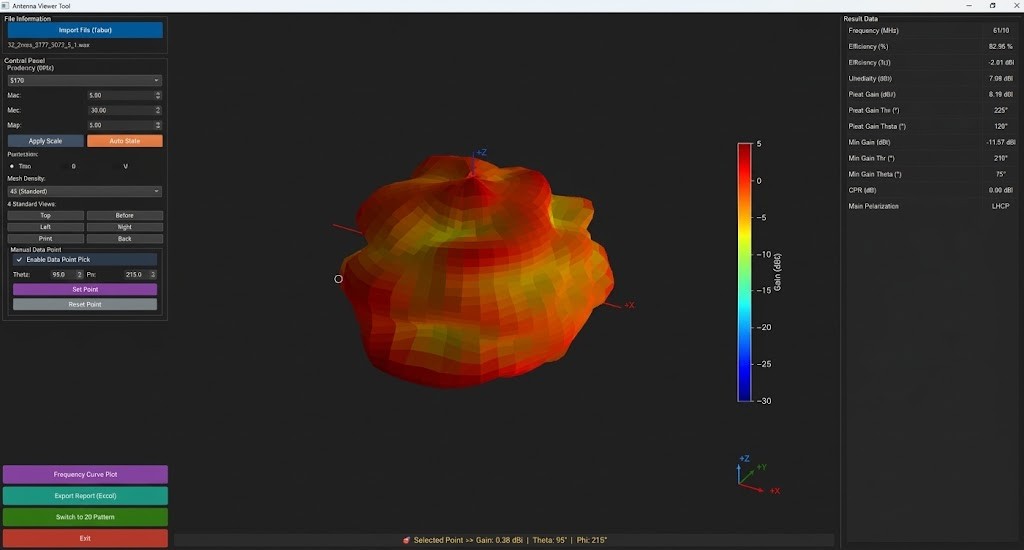Click the orange Auto State button
Screen dimensions: 1024x550
(x=125, y=141)
